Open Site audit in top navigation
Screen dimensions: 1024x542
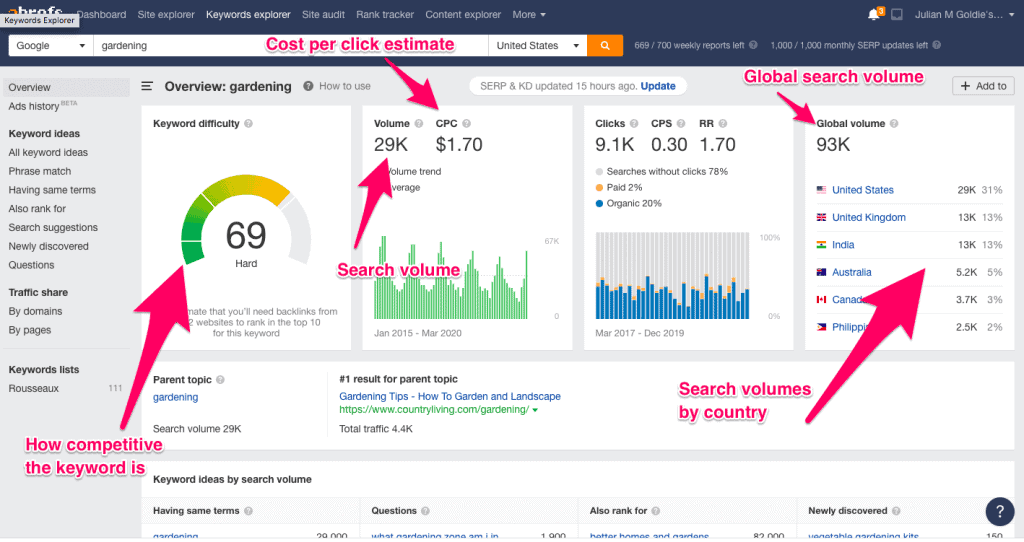[323, 14]
